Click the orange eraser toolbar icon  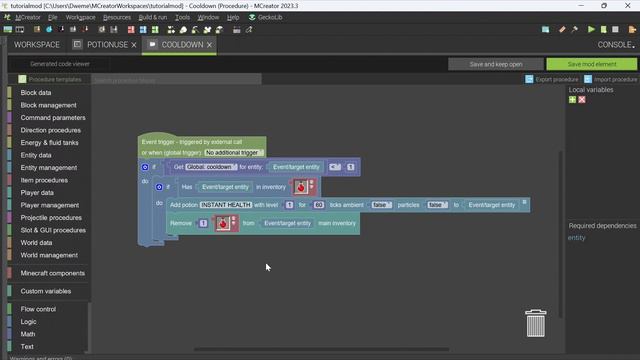(x=562, y=29)
